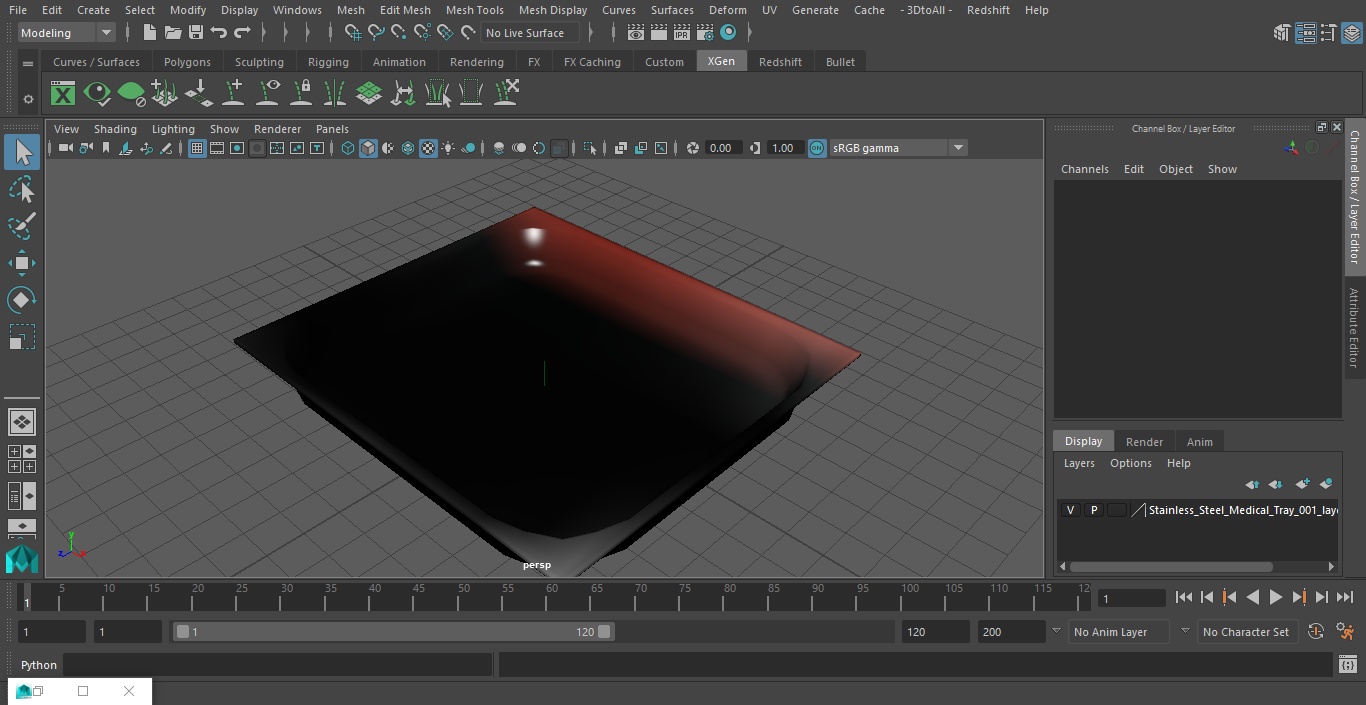Toggle layer visibility V box for Stainless_Steel_Medical_Tray layer

pyautogui.click(x=1070, y=510)
